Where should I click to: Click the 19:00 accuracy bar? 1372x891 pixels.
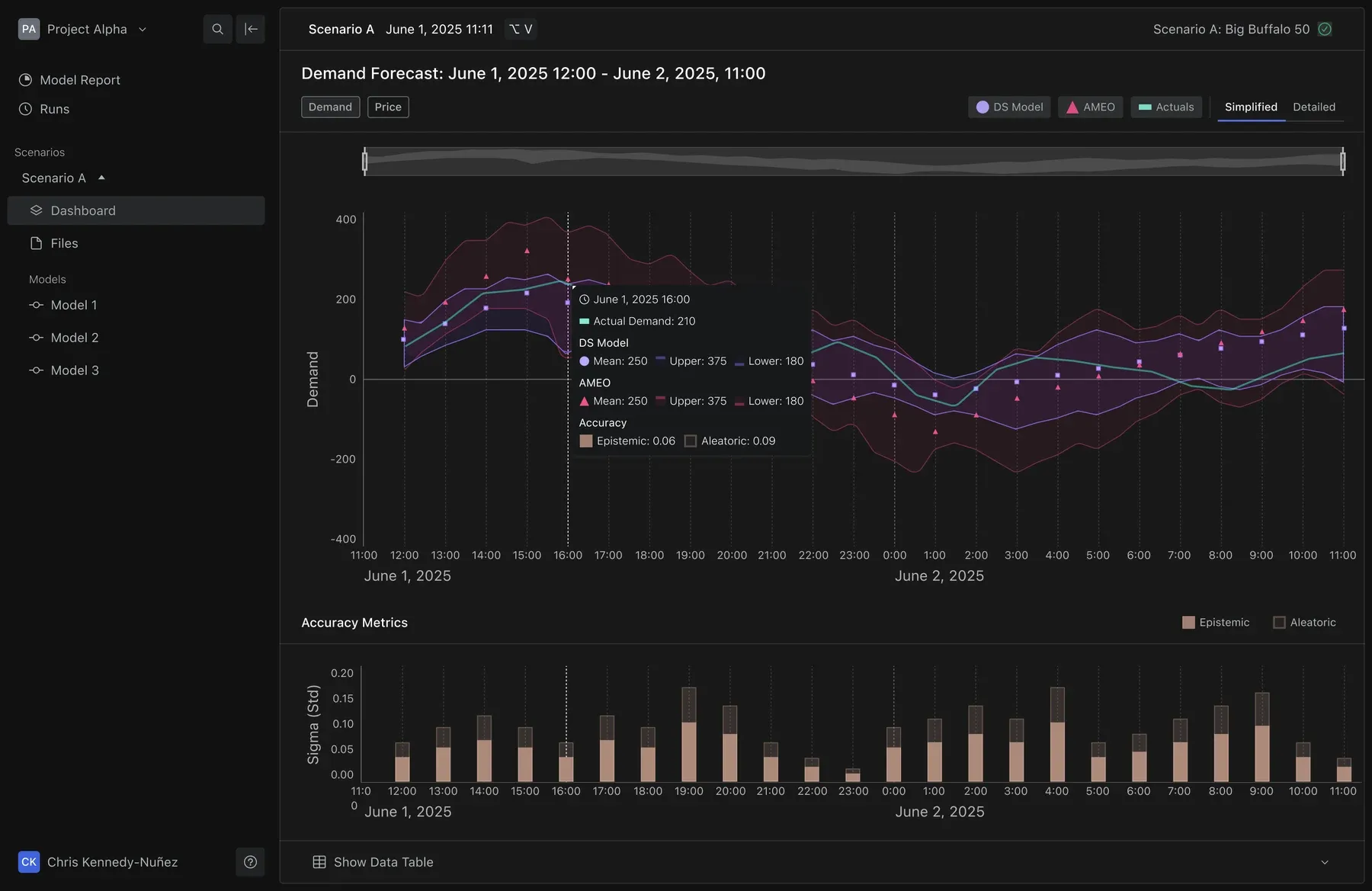pyautogui.click(x=688, y=735)
